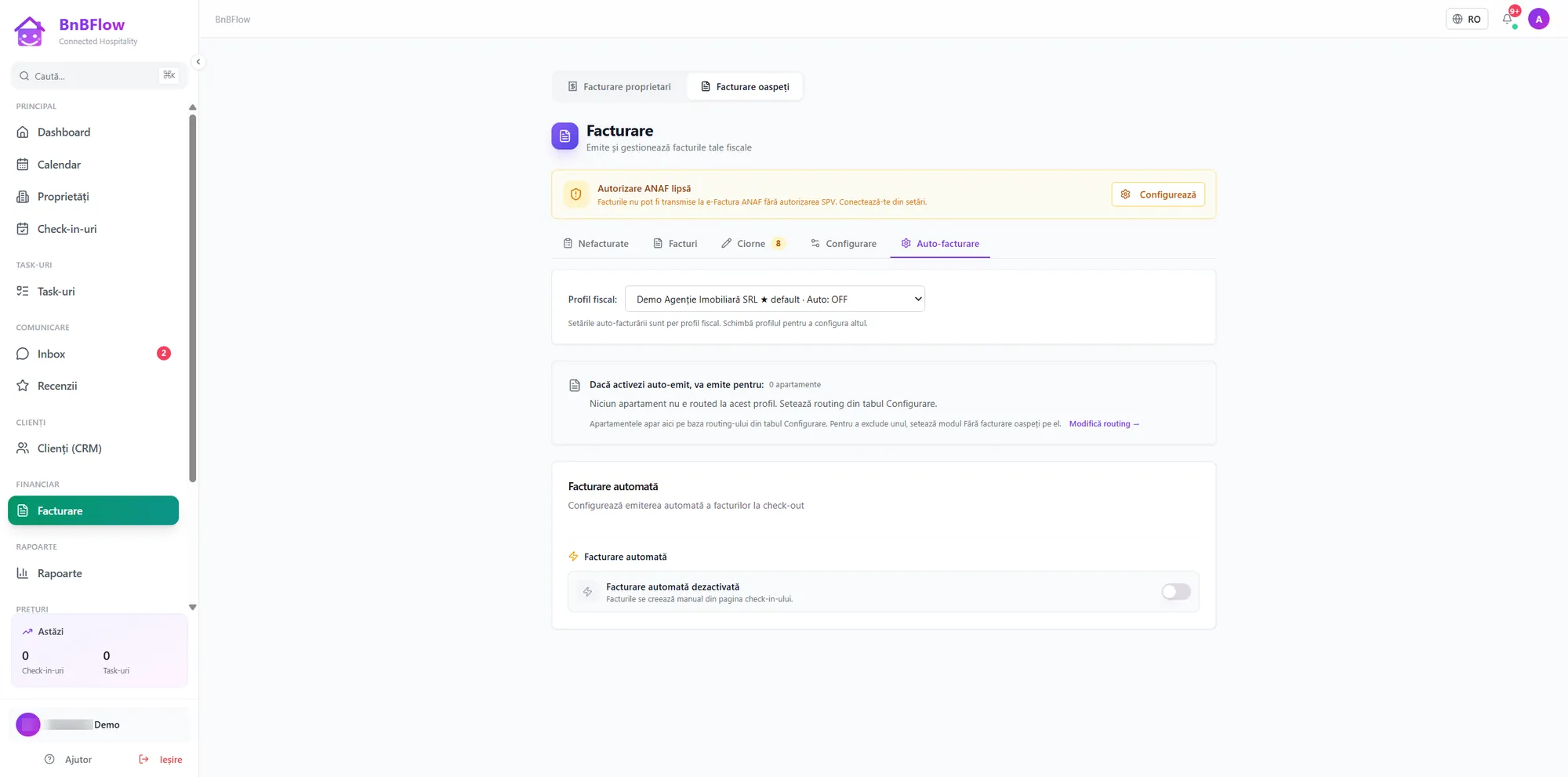This screenshot has width=1568, height=777.
Task: Click sidebar scrollbar down arrow
Action: [x=192, y=608]
